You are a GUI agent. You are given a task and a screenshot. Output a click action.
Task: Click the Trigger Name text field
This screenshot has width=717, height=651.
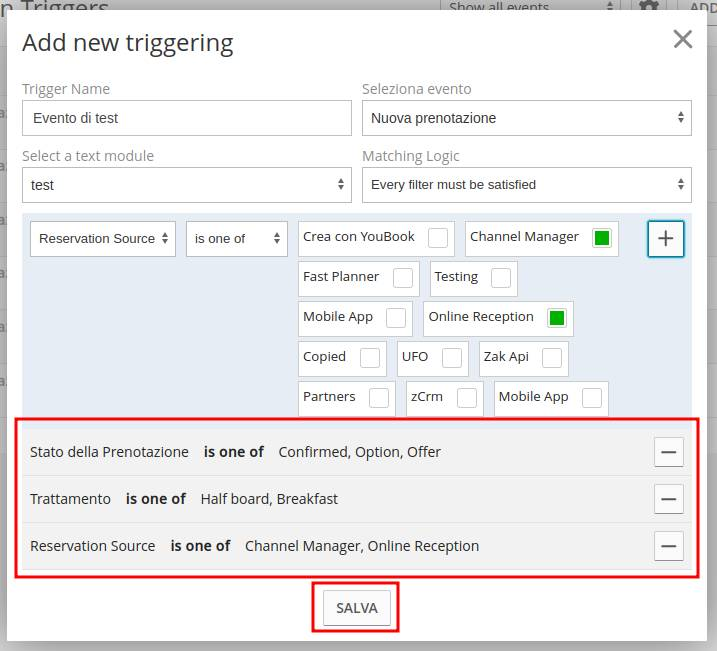187,118
